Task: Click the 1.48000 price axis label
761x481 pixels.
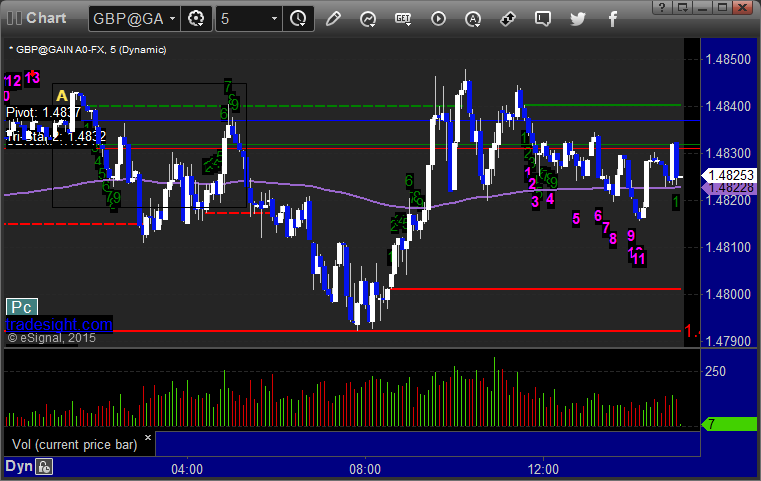Action: point(728,294)
